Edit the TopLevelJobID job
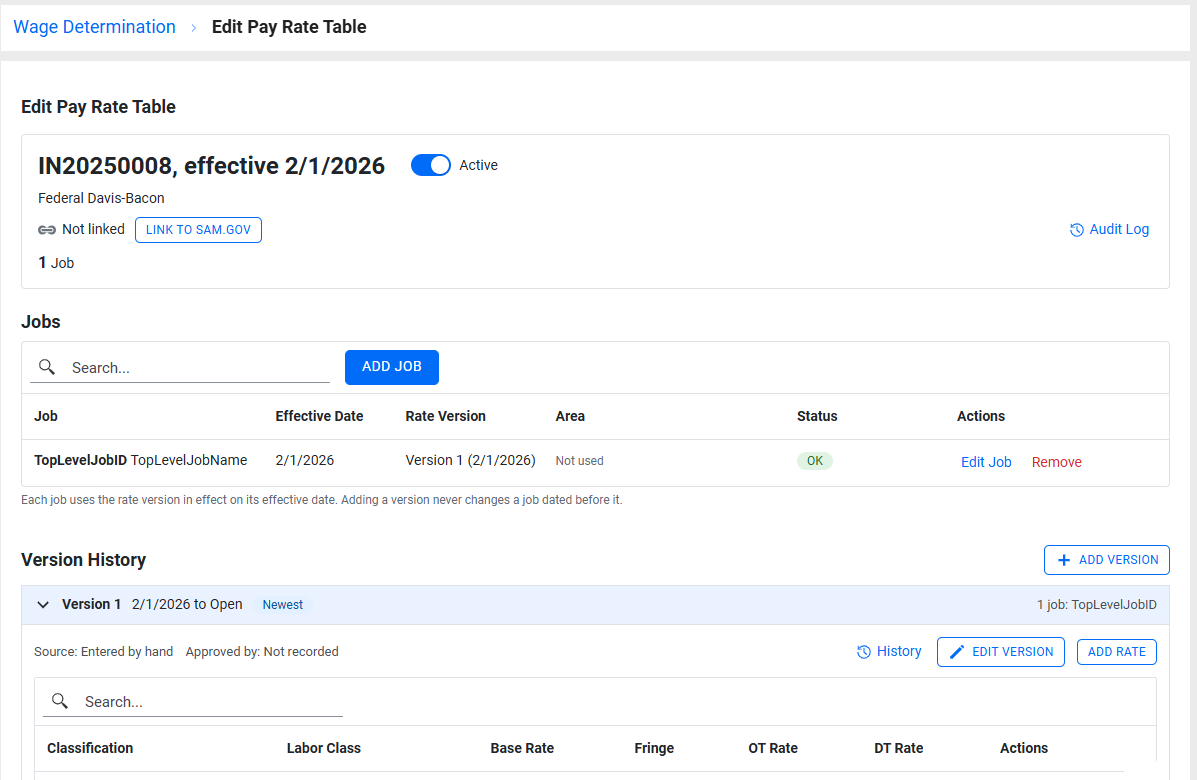This screenshot has width=1197, height=780. point(986,462)
